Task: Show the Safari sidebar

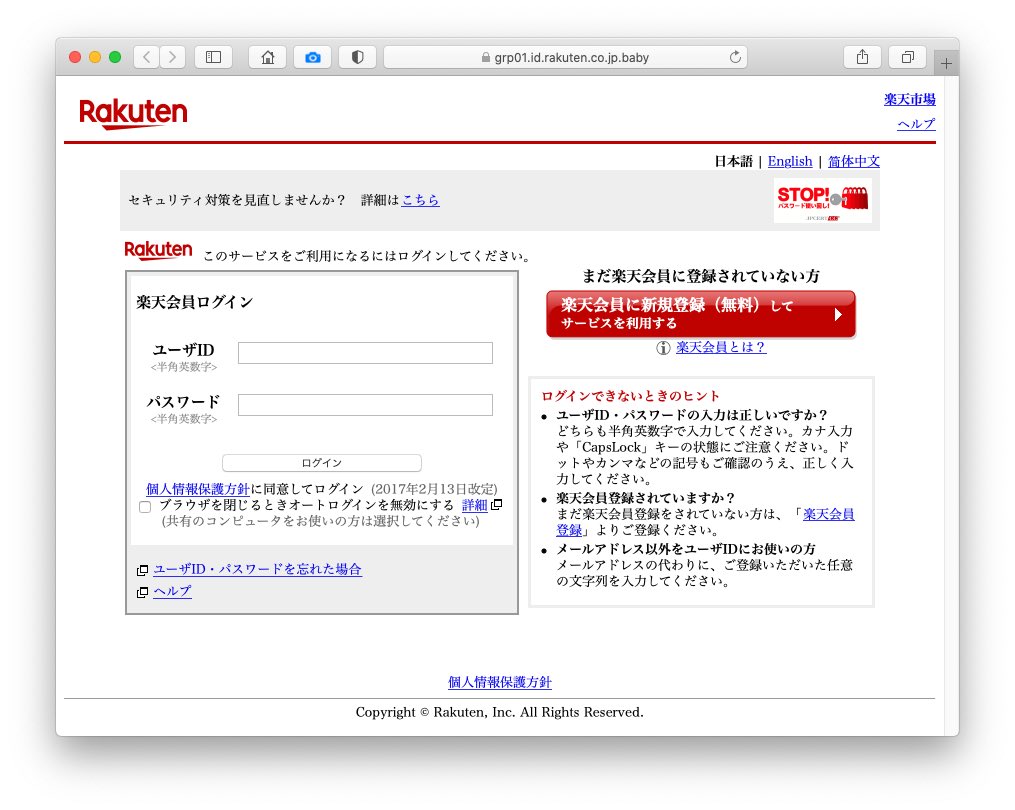Action: click(214, 57)
